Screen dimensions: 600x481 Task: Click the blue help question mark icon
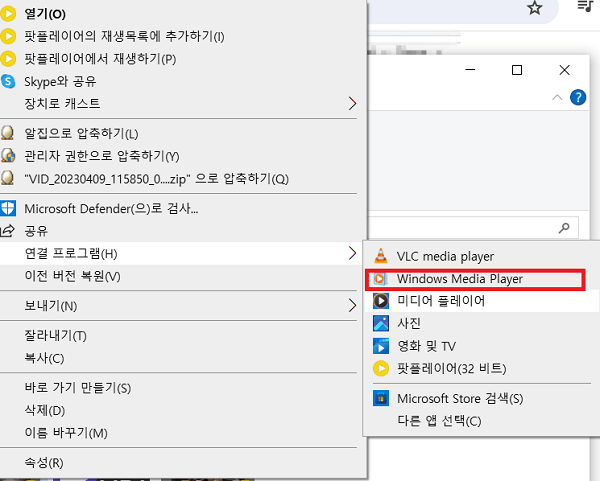(x=578, y=97)
